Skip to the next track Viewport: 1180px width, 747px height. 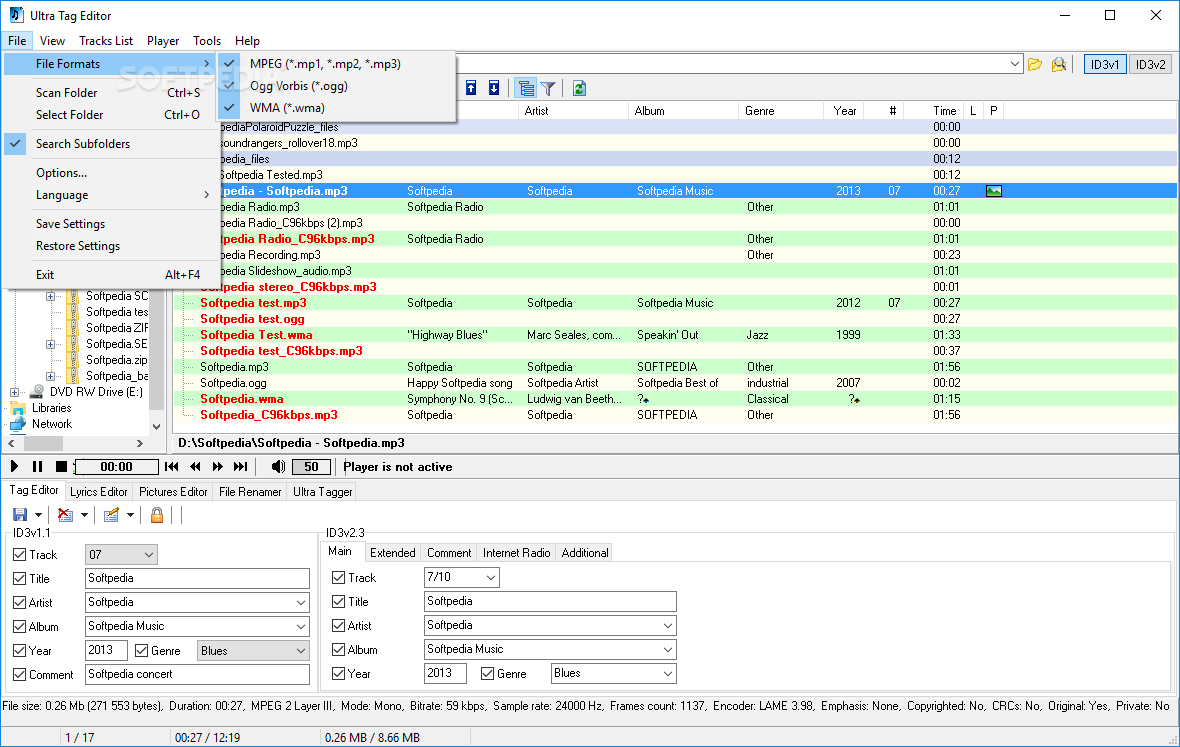[241, 466]
